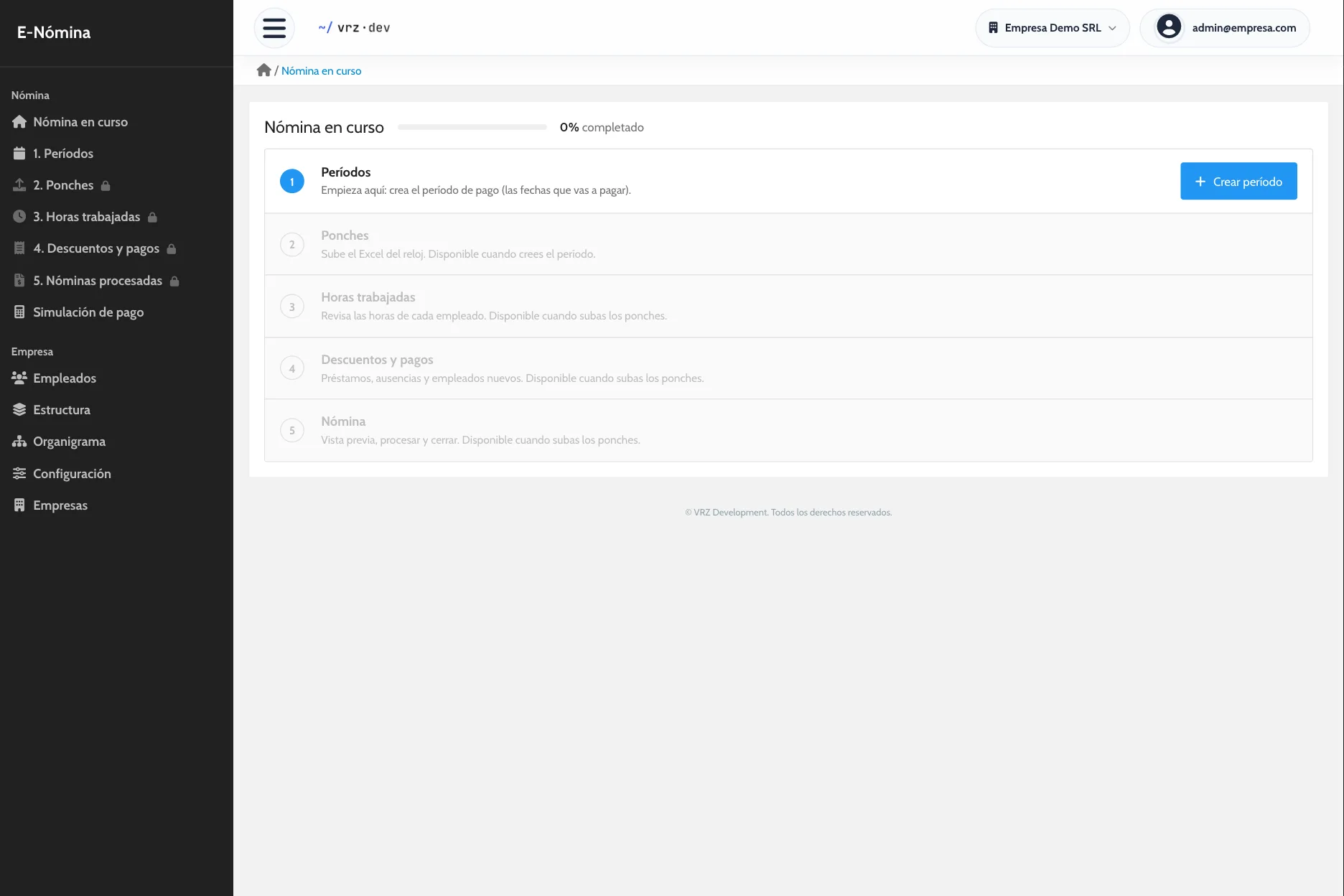
Task: Click the upload icon for Ponches
Action: pos(19,185)
